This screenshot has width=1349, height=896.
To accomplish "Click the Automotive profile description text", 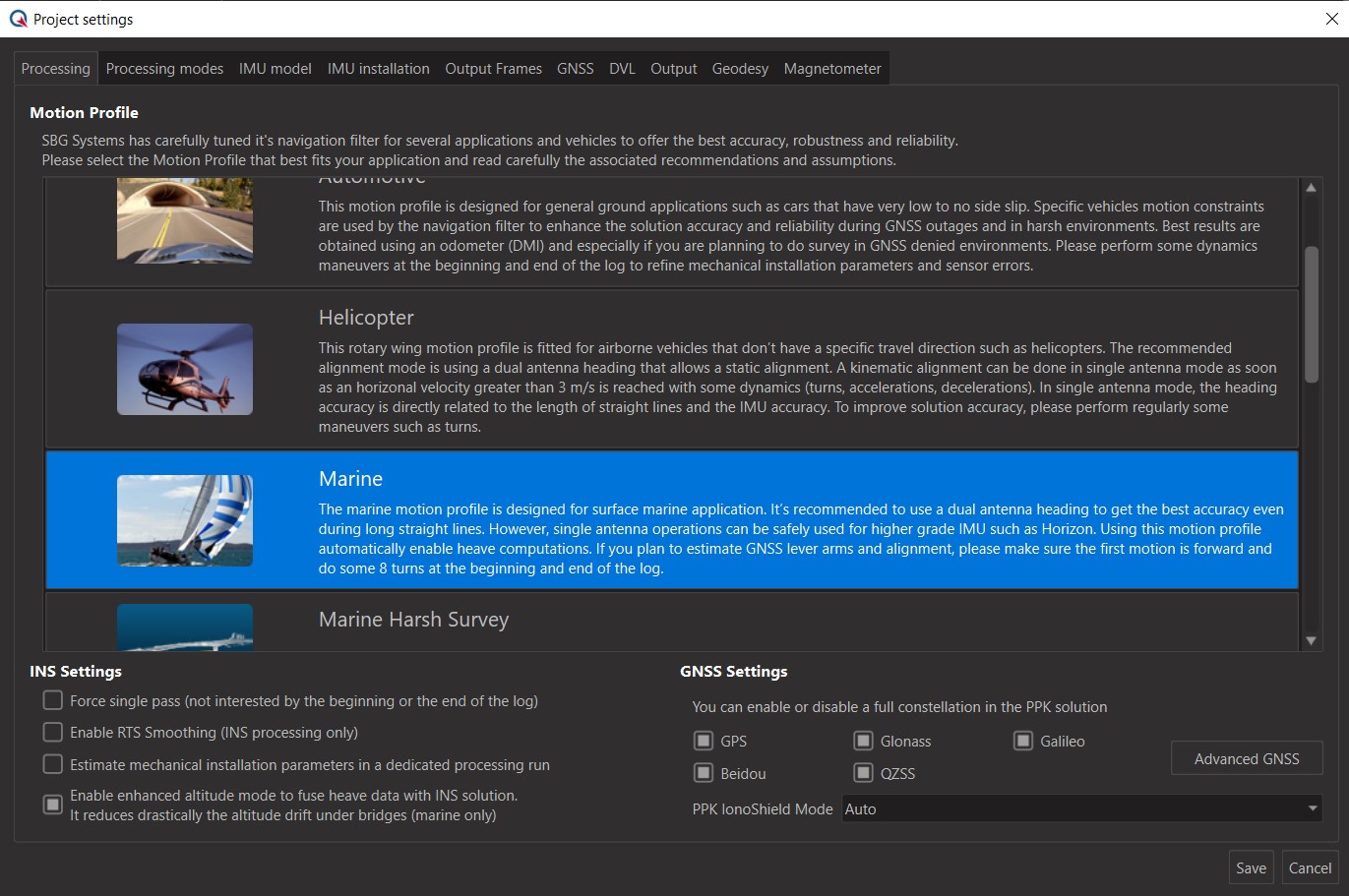I will click(791, 236).
